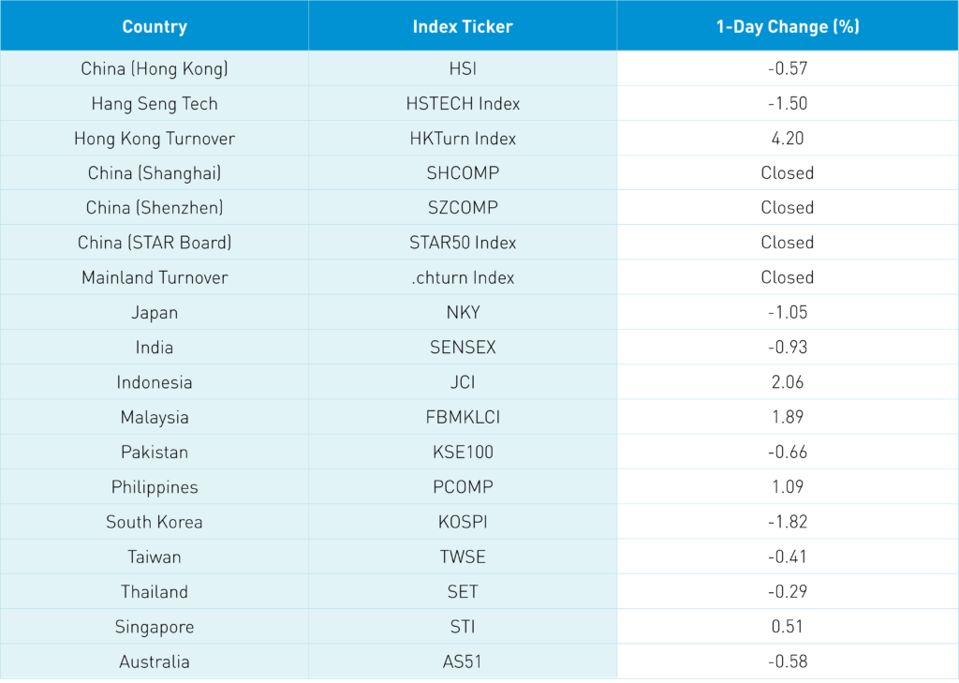Click the AS51 ticker cell
Image resolution: width=959 pixels, height=683 pixels.
(x=462, y=662)
